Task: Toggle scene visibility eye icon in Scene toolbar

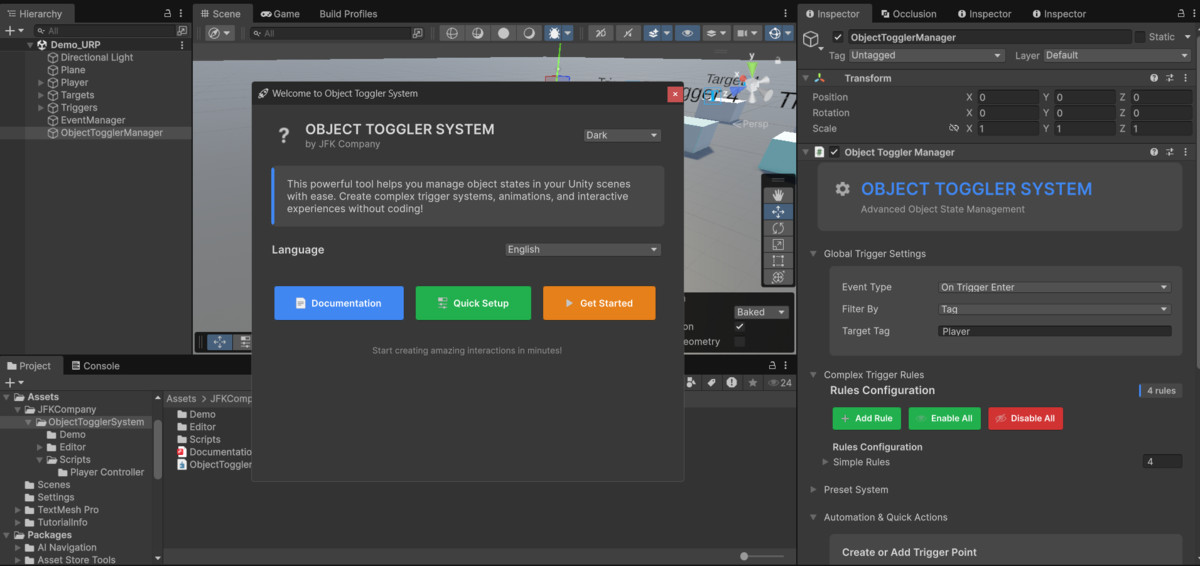Action: (686, 33)
